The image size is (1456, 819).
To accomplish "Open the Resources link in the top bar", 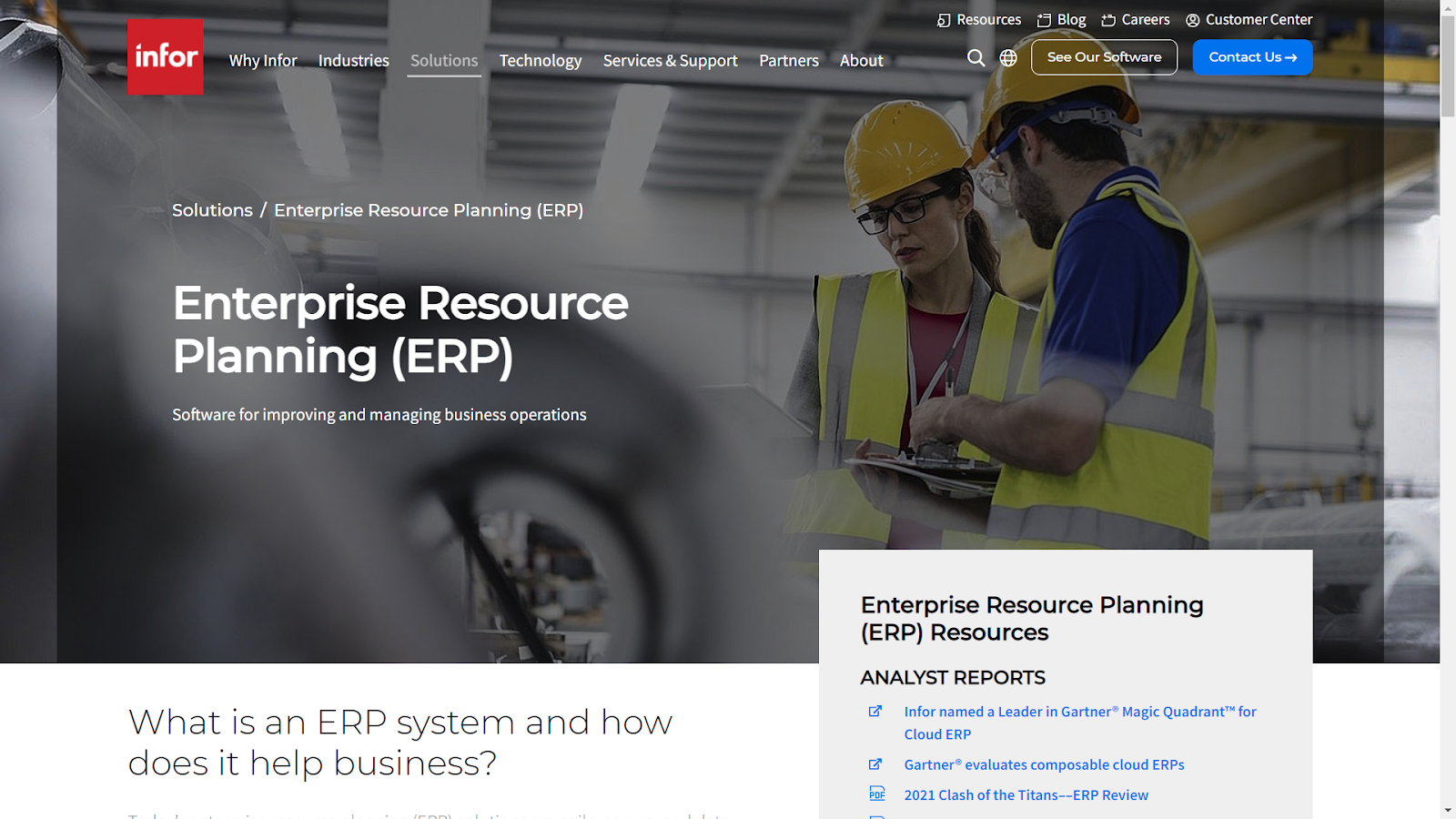I will click(x=989, y=20).
